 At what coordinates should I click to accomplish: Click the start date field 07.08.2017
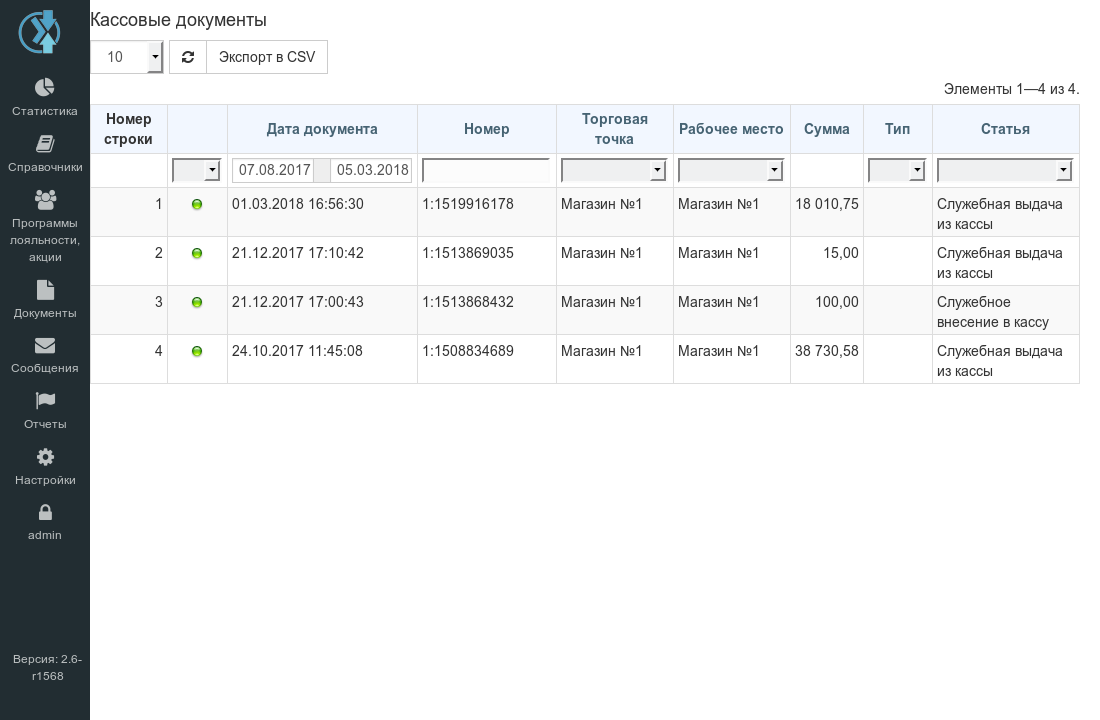(274, 170)
